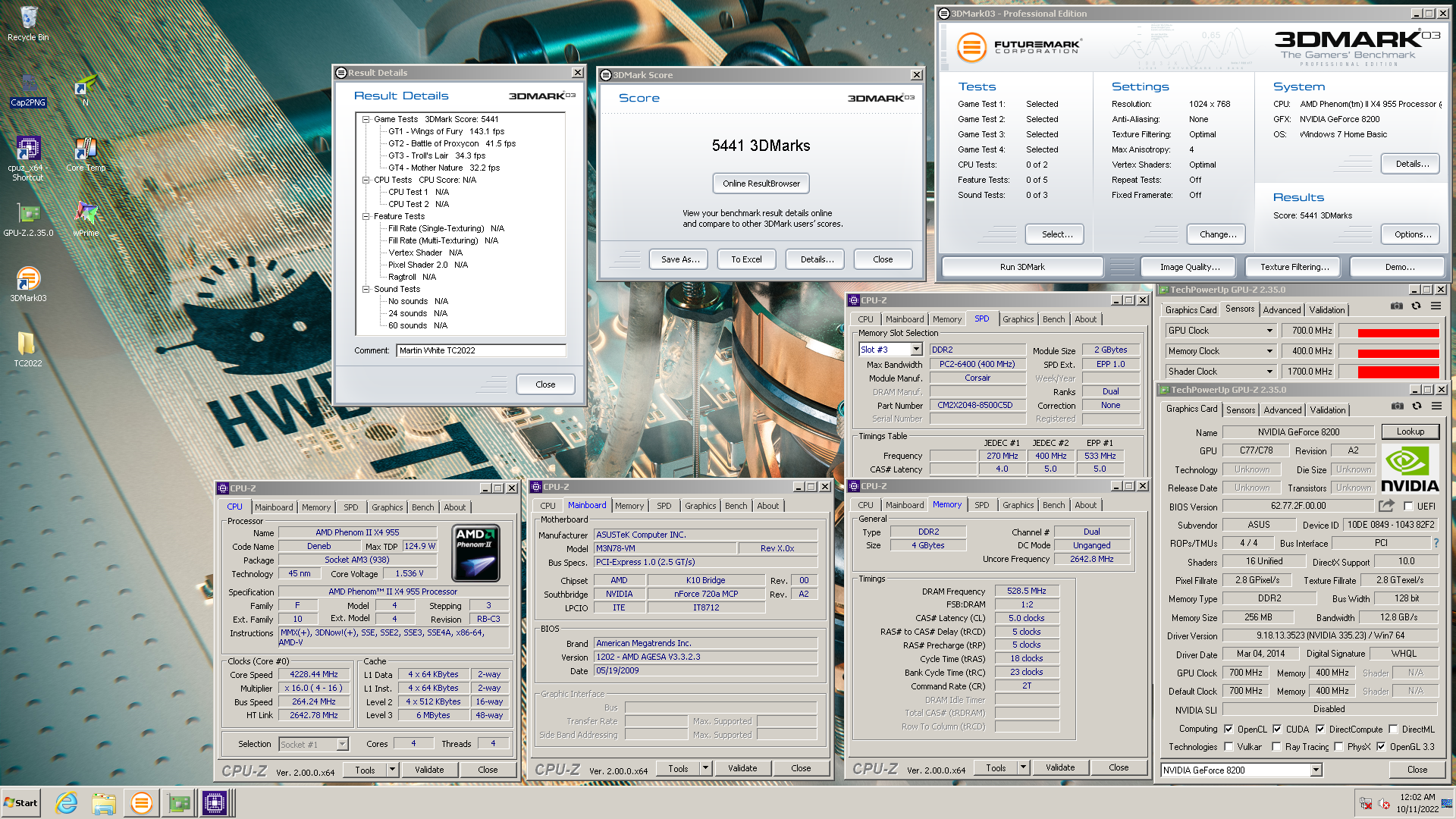This screenshot has height=819, width=1456.
Task: Open the Graphics tab in CPU-Z Mainboard window
Action: click(x=700, y=506)
